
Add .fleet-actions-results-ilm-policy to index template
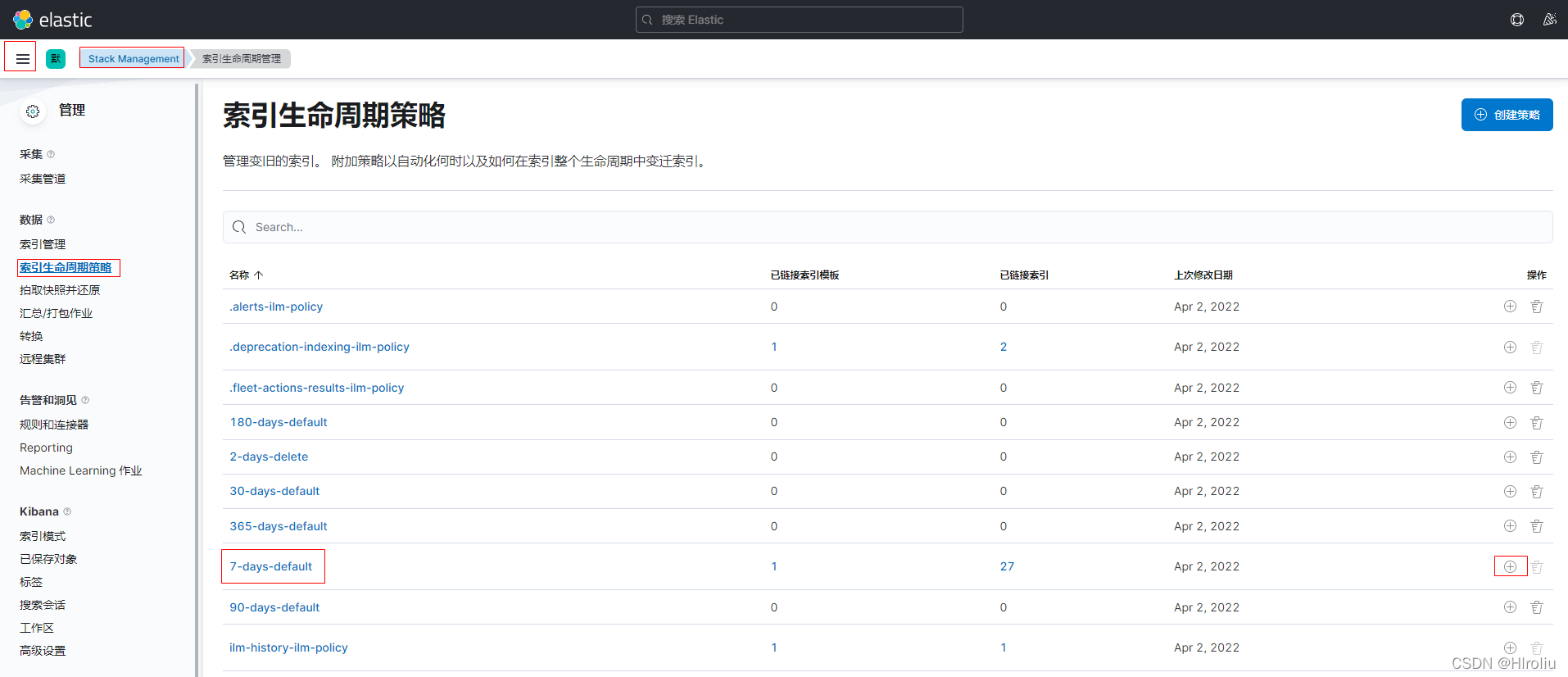pos(1510,388)
